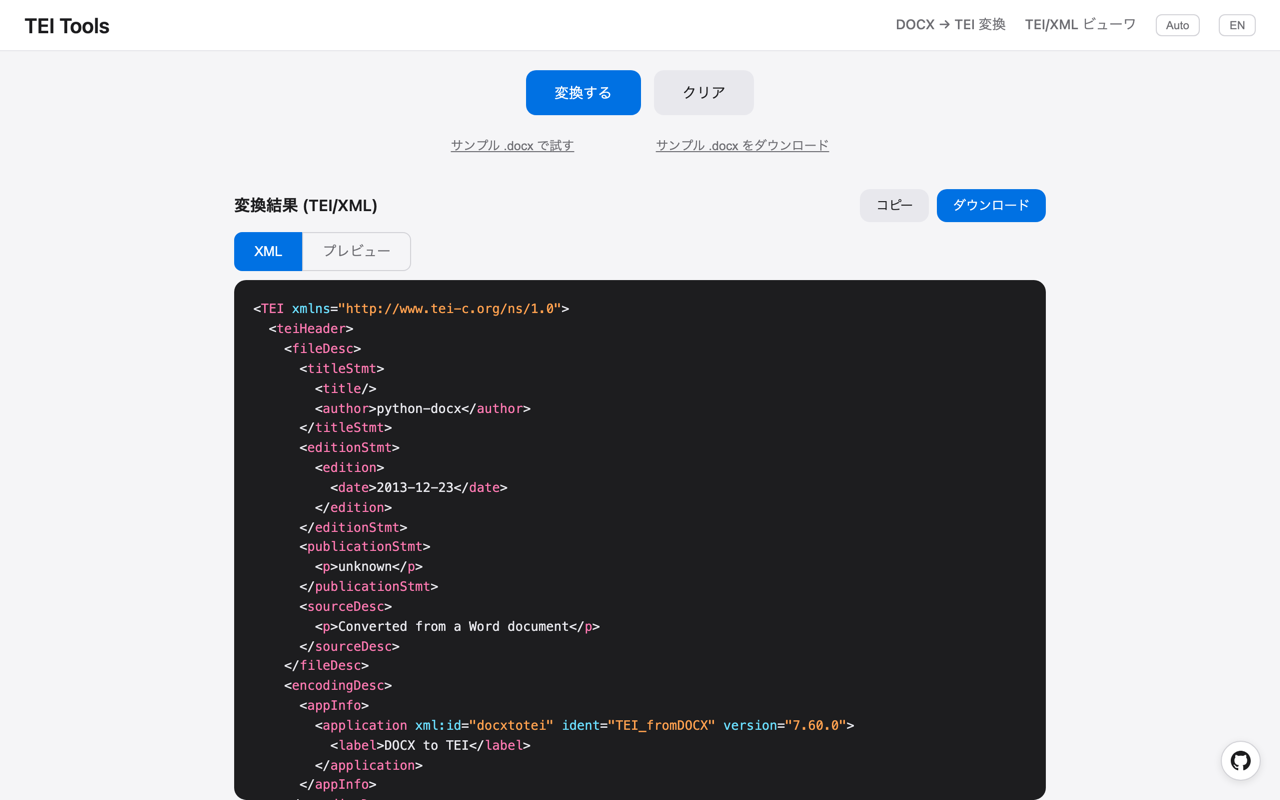Try the サンプル .docx で試す link
Viewport: 1280px width, 800px height.
coord(512,145)
